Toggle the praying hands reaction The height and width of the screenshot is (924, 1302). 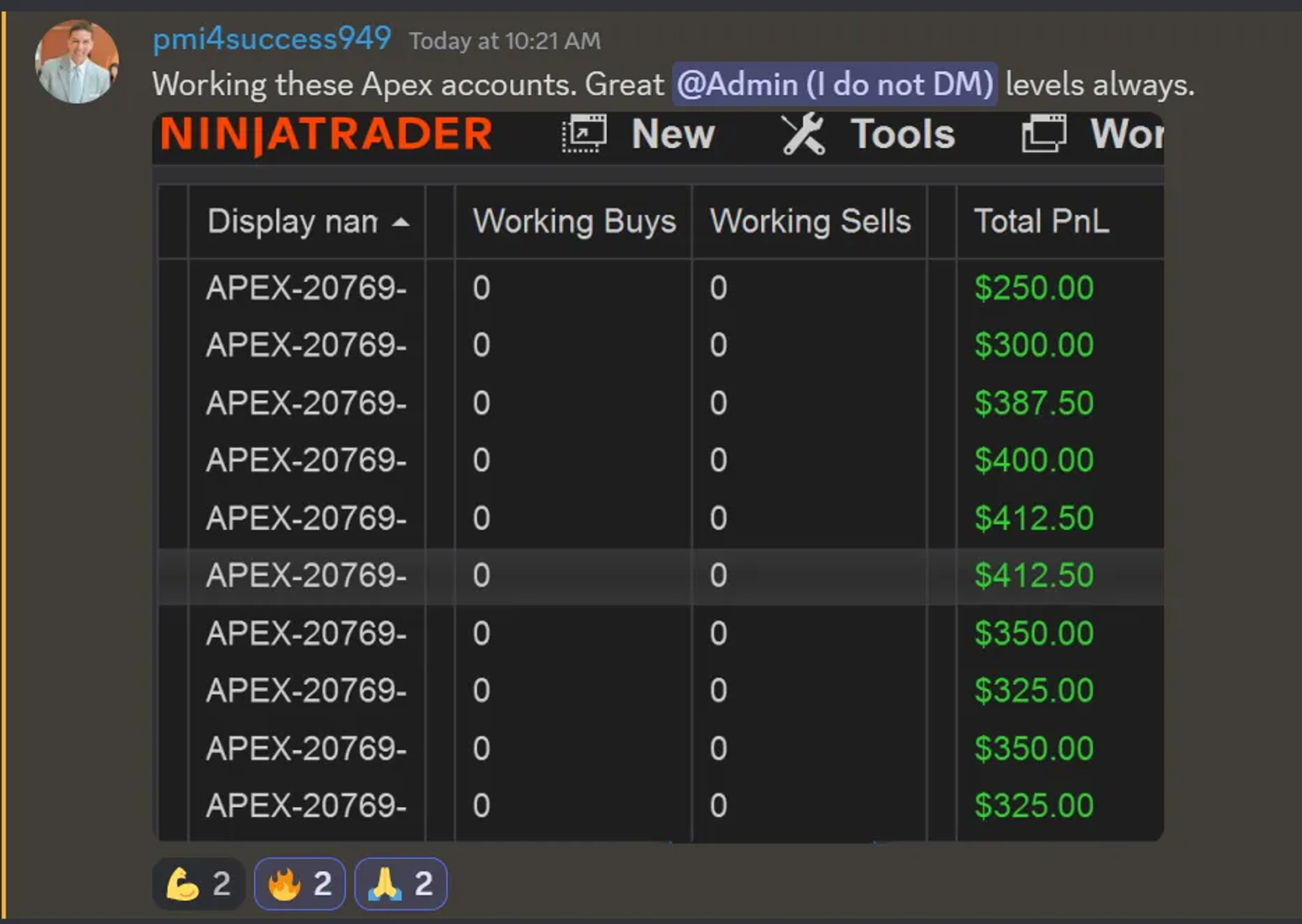400,884
